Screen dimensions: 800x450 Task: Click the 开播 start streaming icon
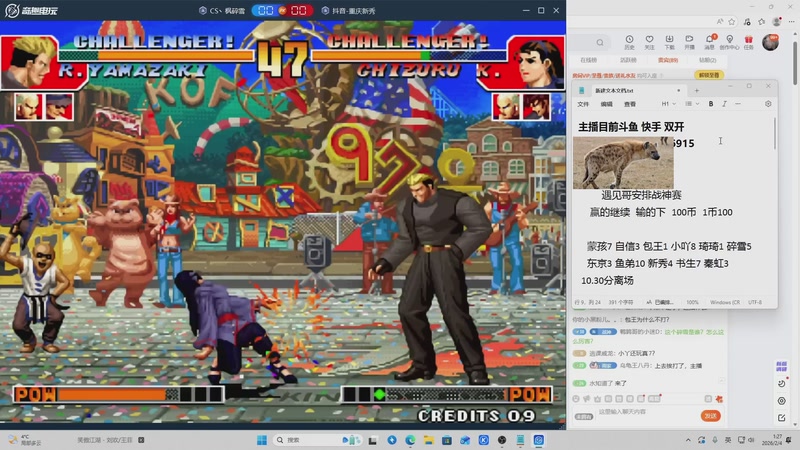click(689, 42)
